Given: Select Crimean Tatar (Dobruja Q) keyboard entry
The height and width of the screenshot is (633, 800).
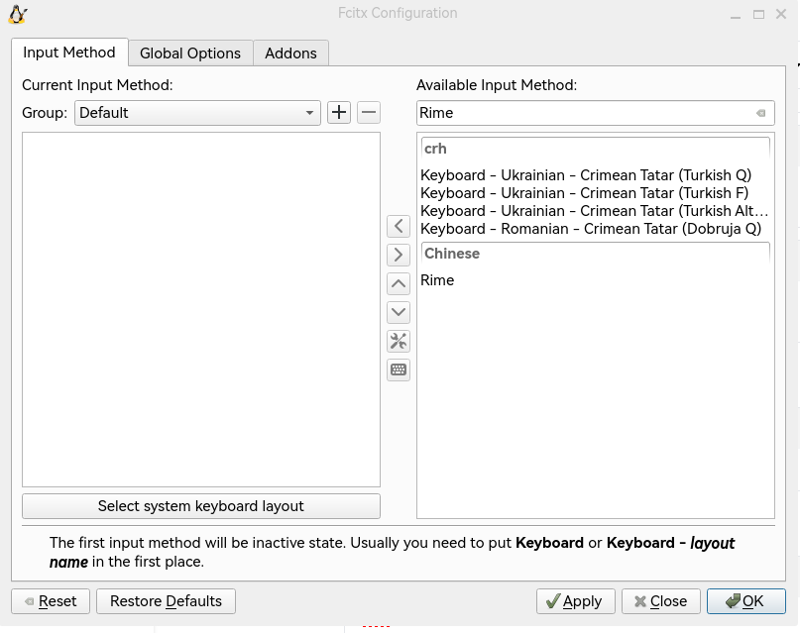Looking at the screenshot, I should [x=590, y=229].
